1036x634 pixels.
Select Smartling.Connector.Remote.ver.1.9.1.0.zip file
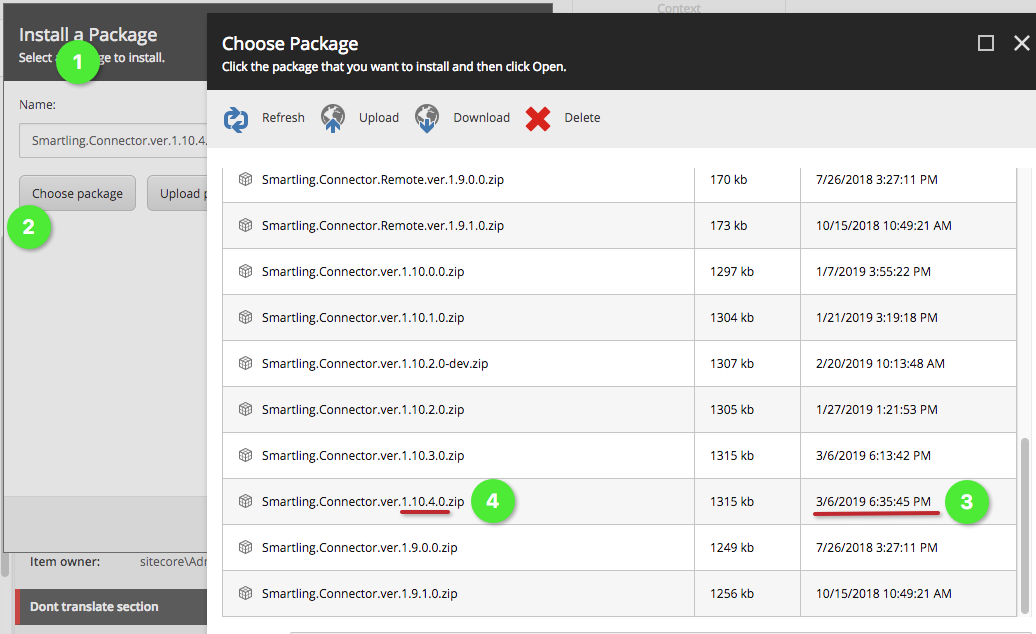tap(382, 225)
